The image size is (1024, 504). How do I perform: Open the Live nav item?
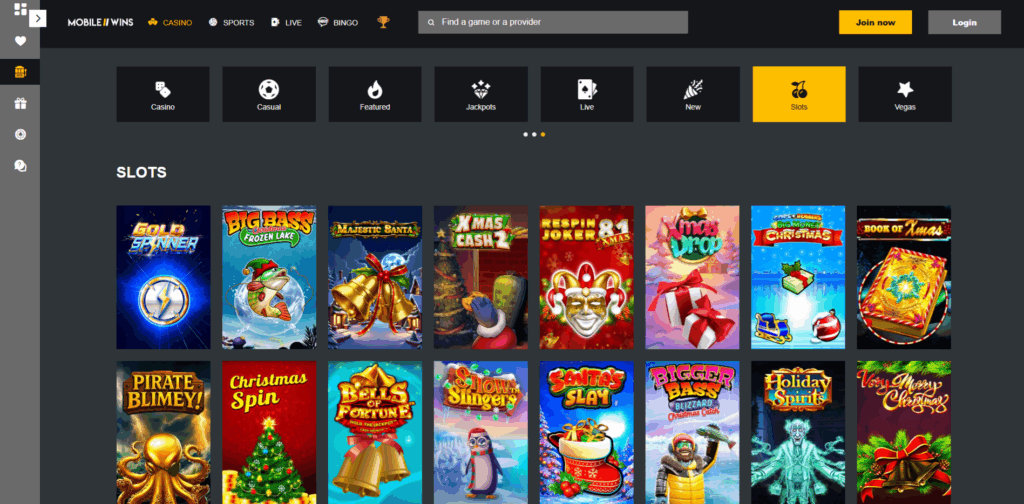pyautogui.click(x=286, y=22)
